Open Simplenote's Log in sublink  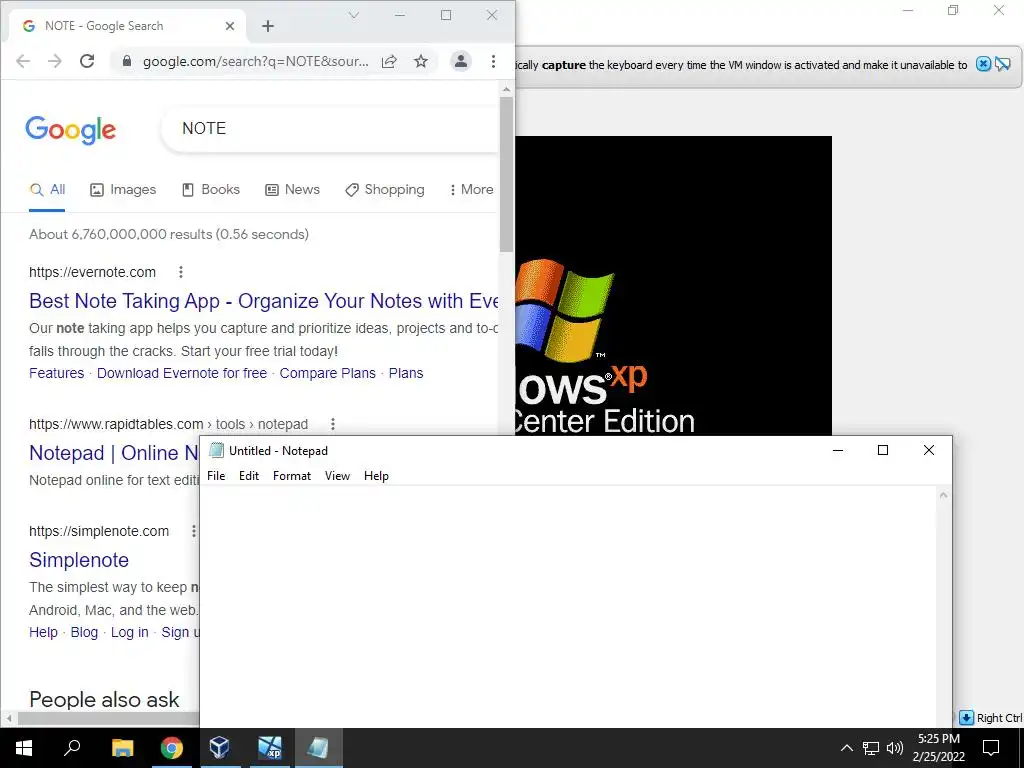pyautogui.click(x=130, y=633)
